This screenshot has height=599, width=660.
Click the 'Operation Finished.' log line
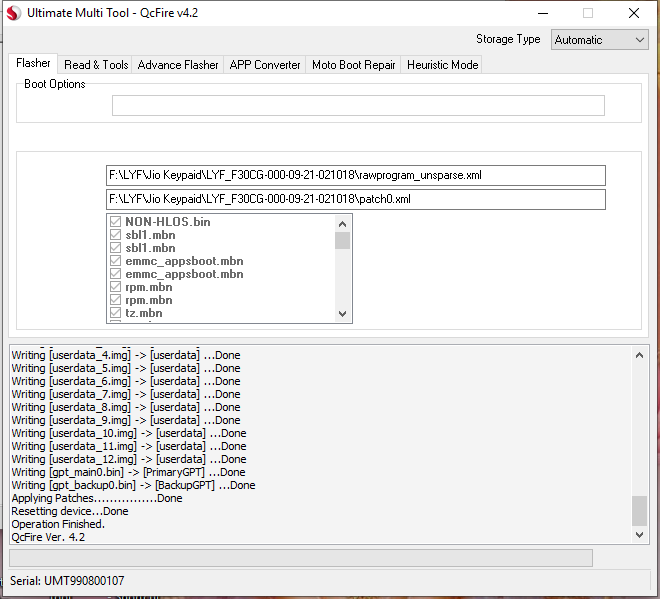[x=58, y=524]
